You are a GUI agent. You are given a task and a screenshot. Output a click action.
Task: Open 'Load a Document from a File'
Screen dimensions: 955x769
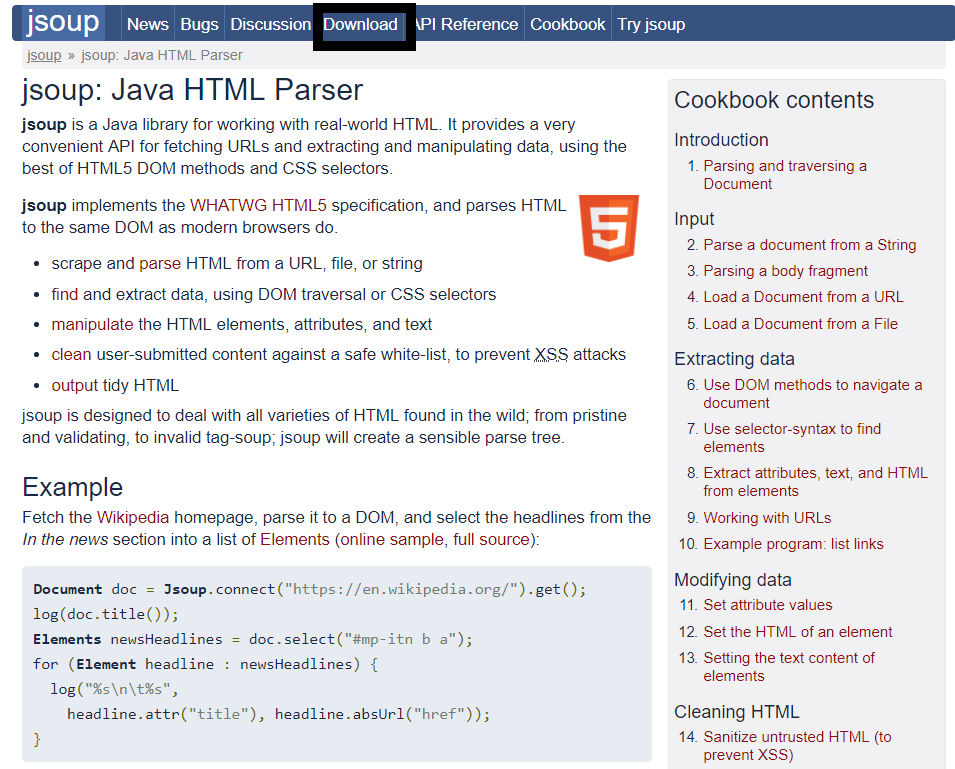point(801,324)
